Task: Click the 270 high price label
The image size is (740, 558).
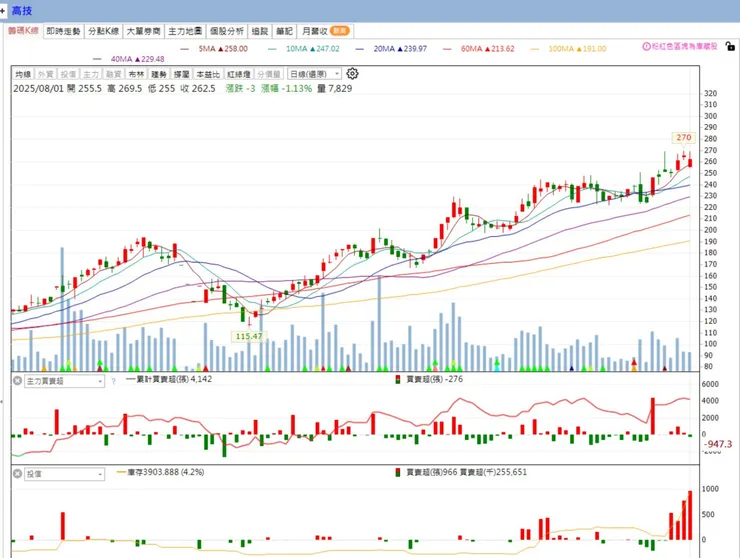Action: [x=683, y=137]
